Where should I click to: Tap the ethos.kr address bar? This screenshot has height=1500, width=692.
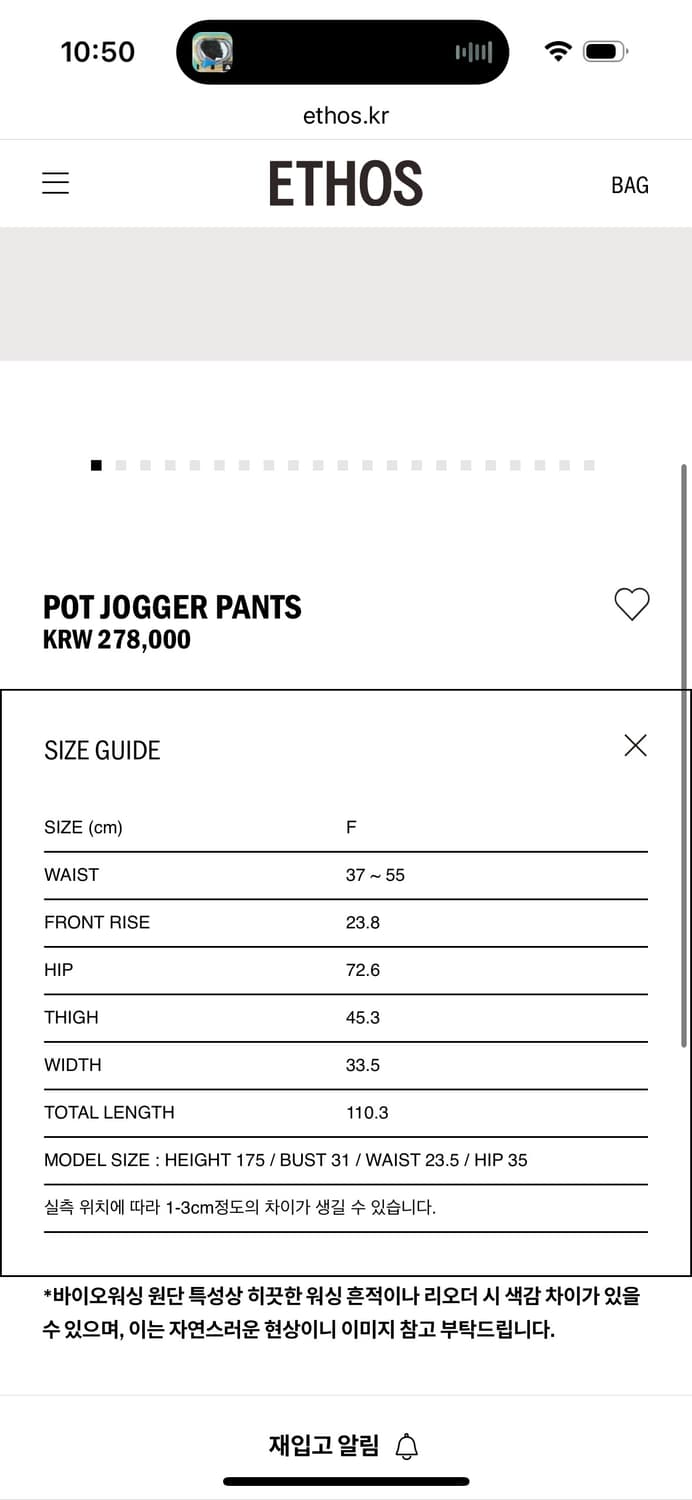pyautogui.click(x=346, y=115)
